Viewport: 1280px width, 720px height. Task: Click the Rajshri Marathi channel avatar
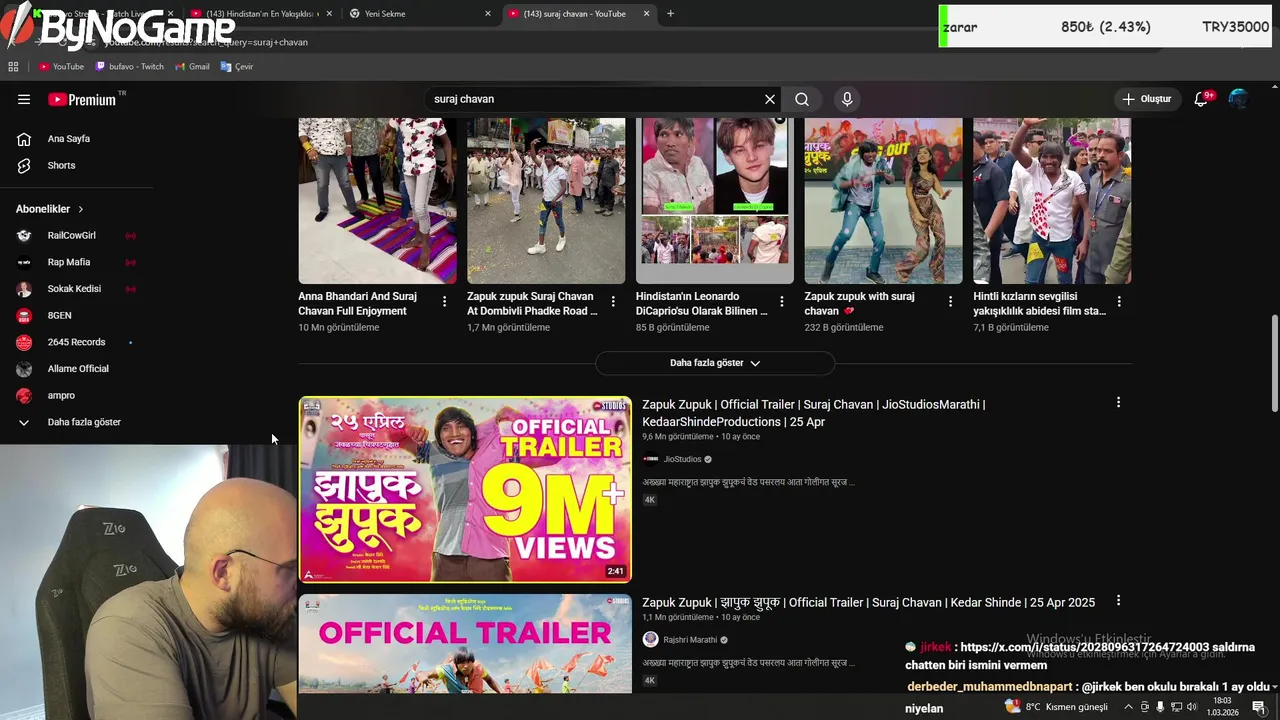650,640
